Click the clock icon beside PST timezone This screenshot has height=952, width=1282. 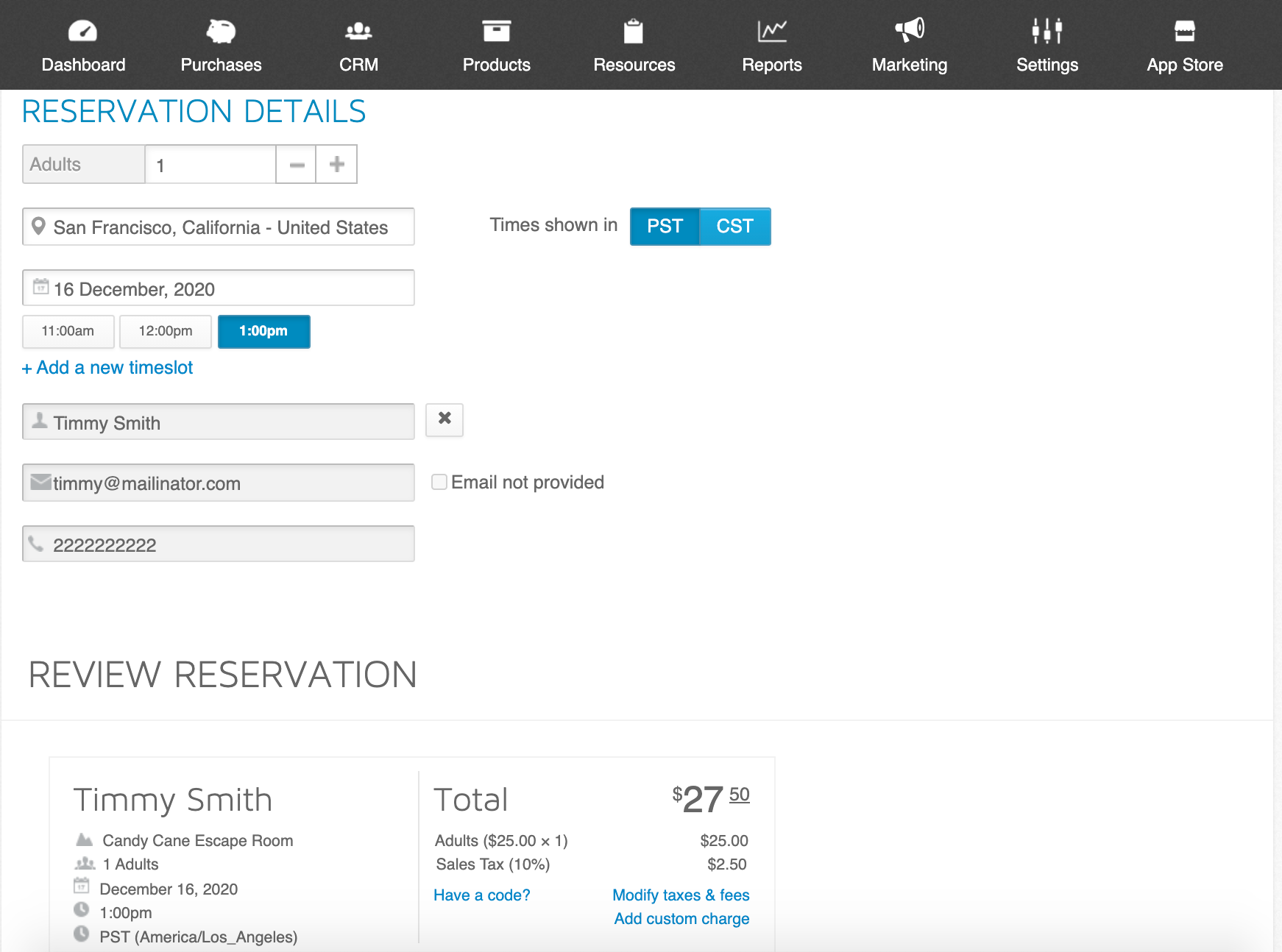click(x=82, y=934)
